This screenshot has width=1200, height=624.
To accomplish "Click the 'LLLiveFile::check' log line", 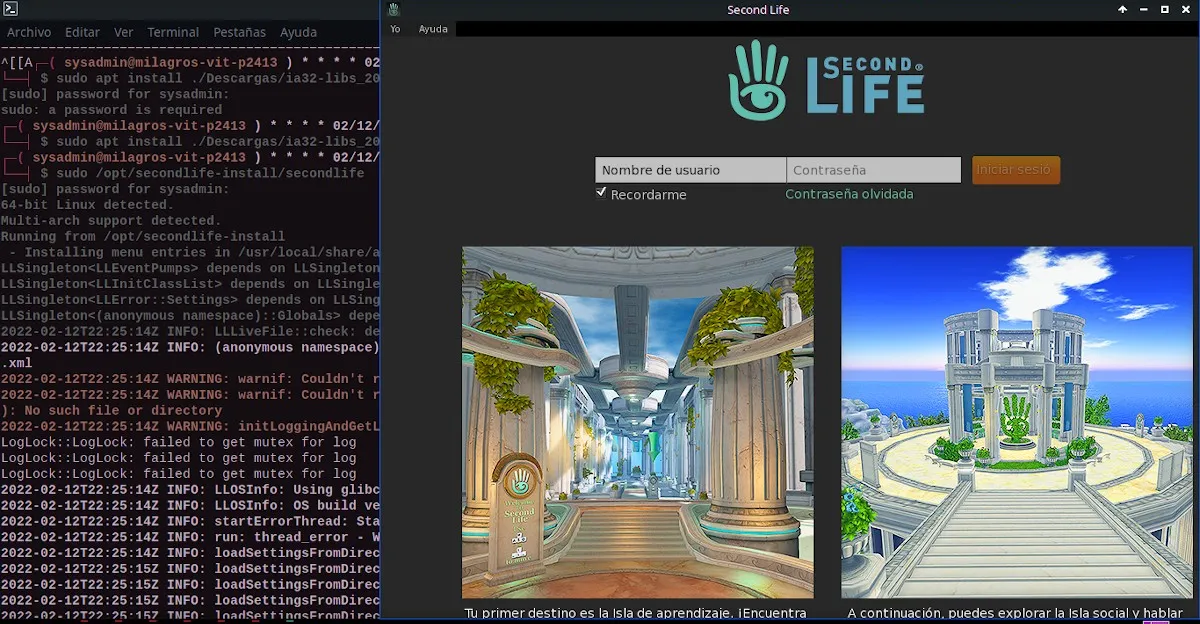I will (x=190, y=331).
